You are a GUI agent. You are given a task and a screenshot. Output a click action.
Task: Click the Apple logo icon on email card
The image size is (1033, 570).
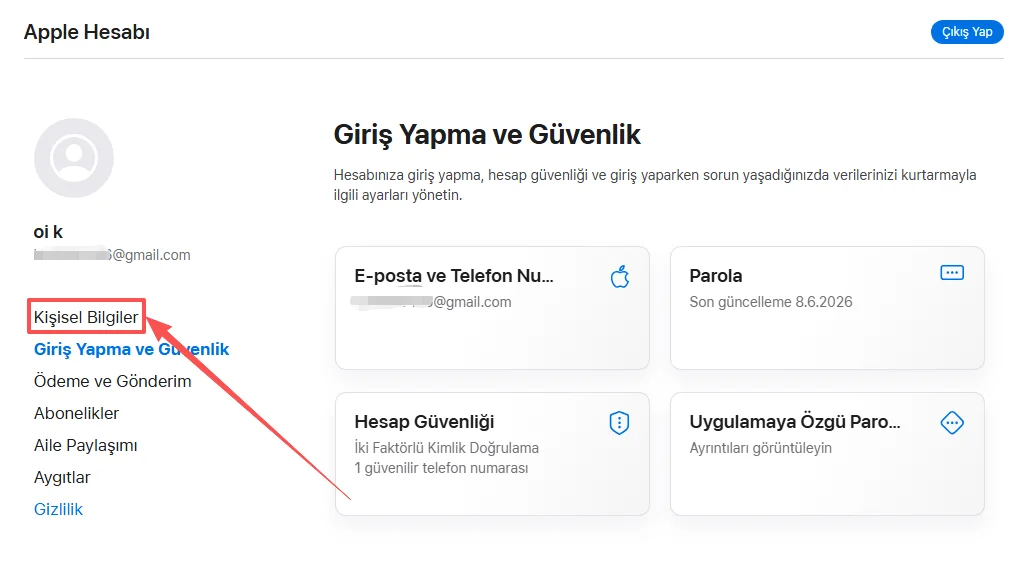tap(620, 277)
